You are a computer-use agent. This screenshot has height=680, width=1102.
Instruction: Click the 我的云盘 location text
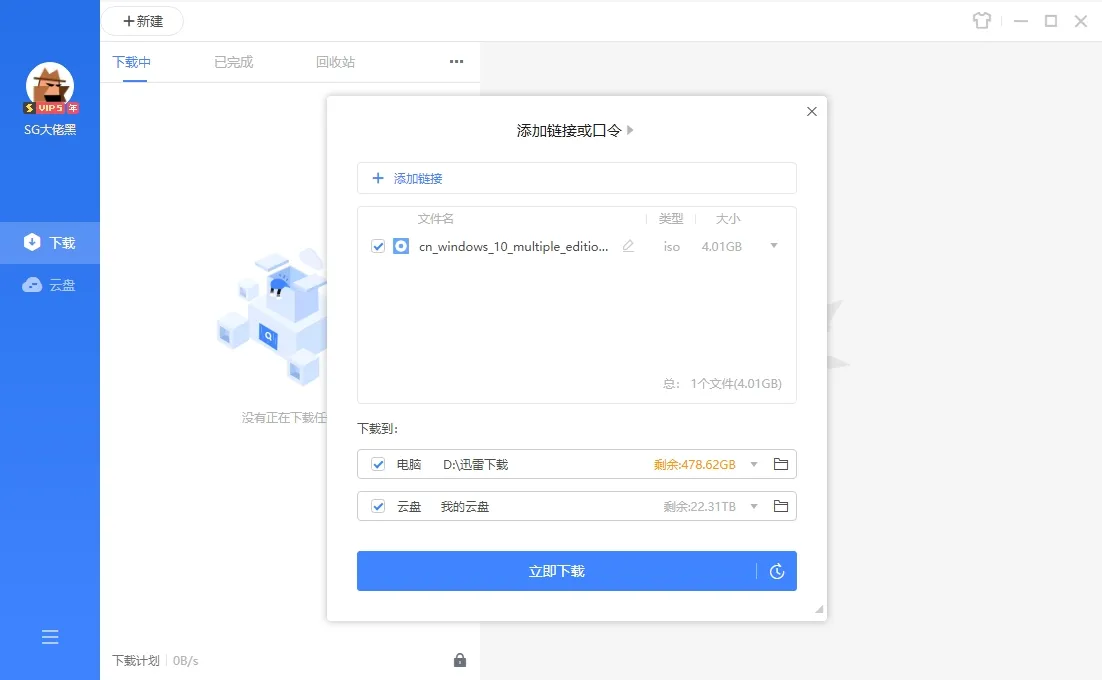pos(465,506)
